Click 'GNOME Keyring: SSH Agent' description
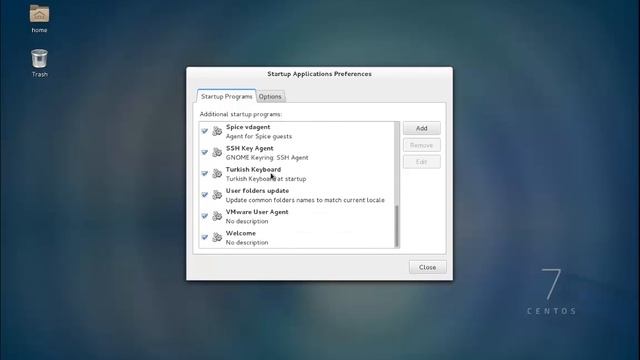This screenshot has height=360, width=640. [x=267, y=158]
